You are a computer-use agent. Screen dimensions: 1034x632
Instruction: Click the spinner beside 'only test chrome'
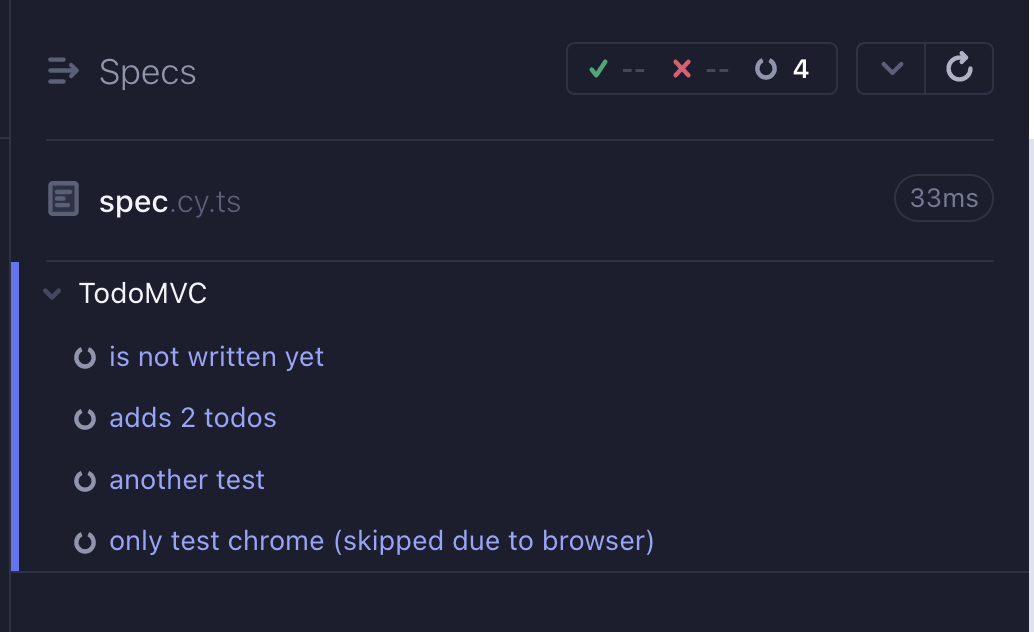click(85, 540)
